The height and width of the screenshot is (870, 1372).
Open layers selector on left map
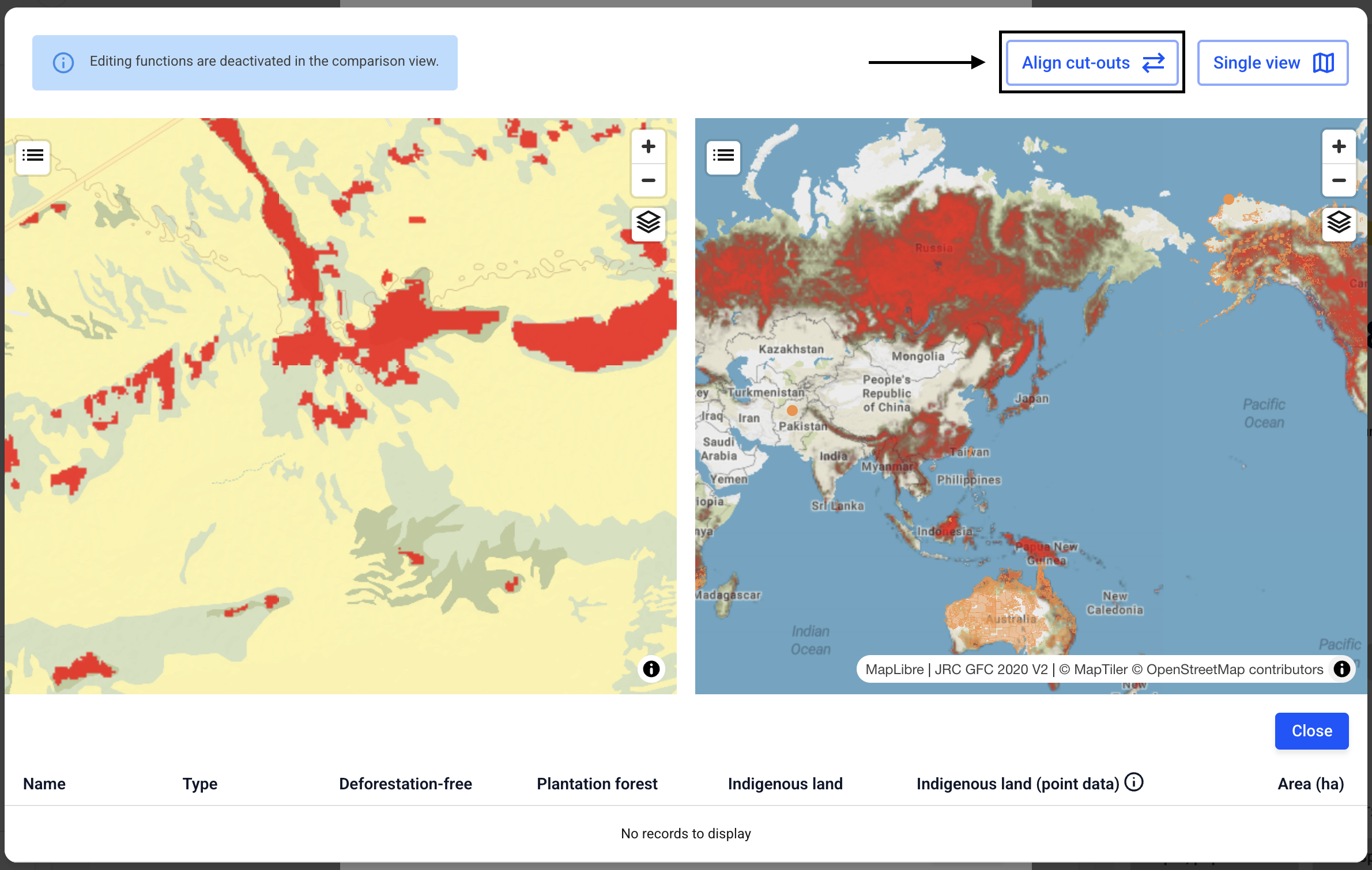point(648,222)
